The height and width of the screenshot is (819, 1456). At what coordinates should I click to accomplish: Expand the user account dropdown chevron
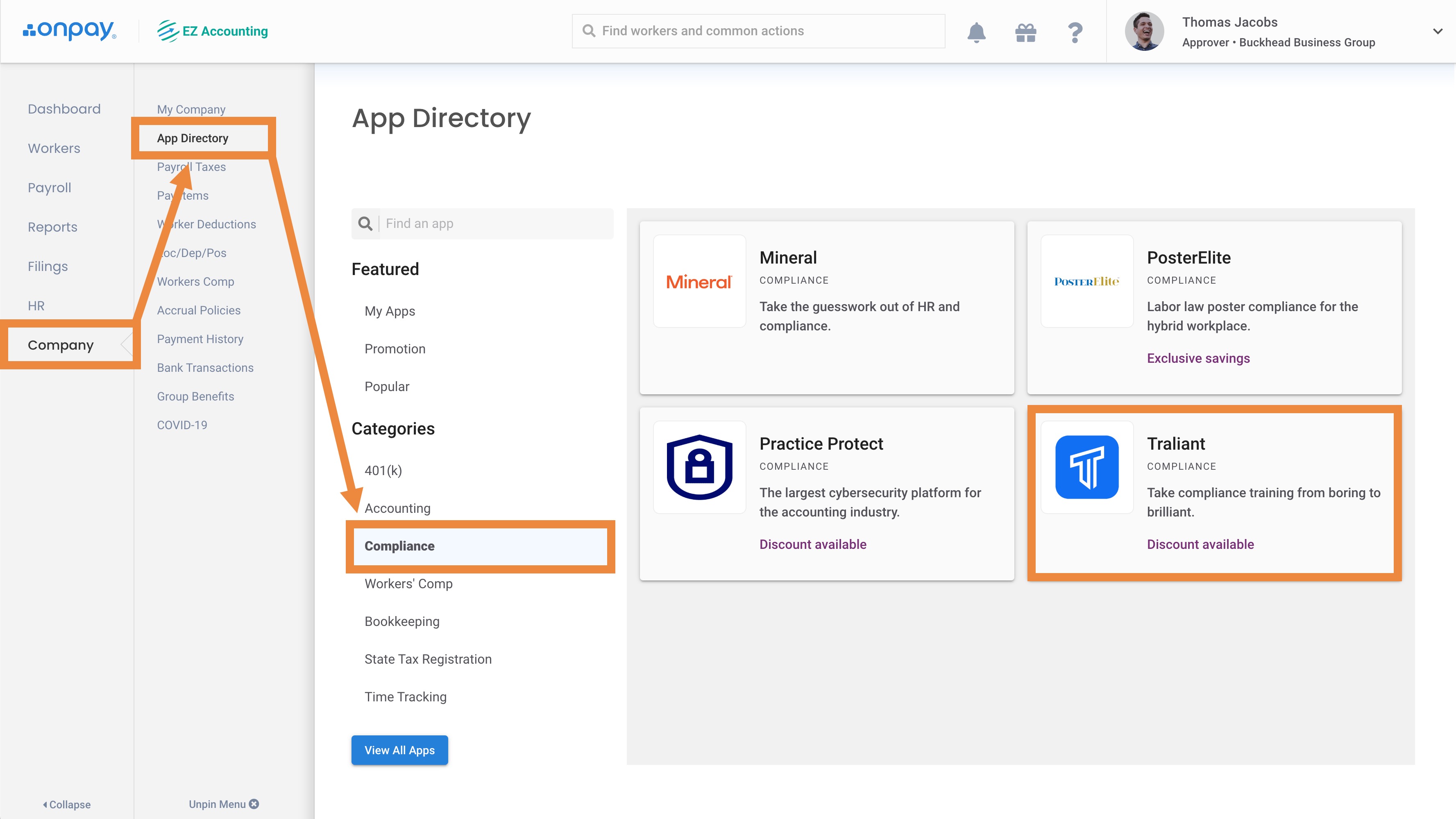(1437, 31)
